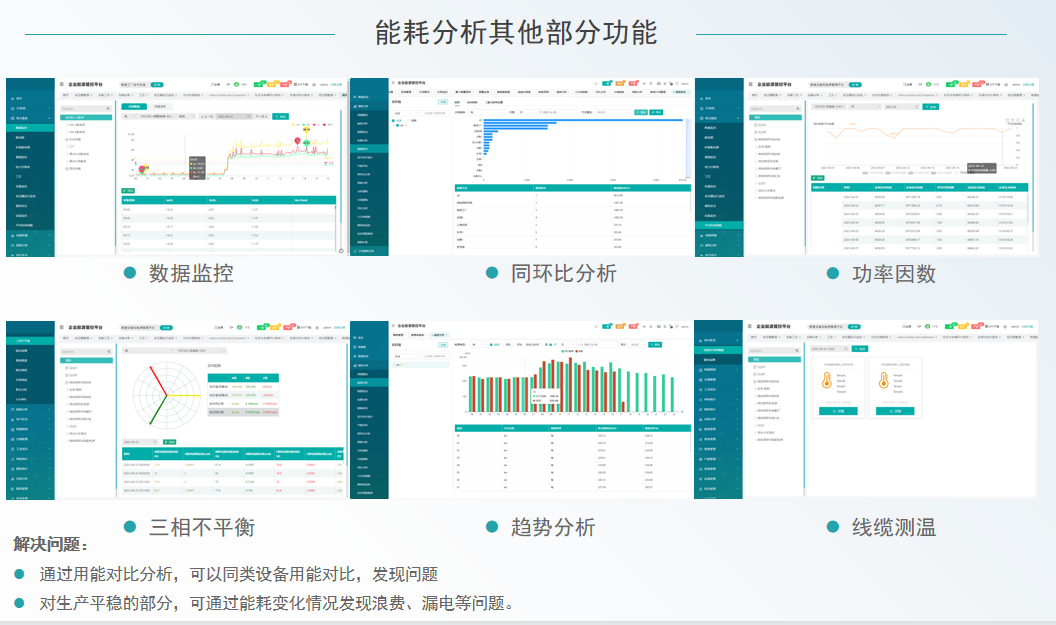Click the hamburger menu icon beside 企业能源管控平台
1056x625 pixels.
60,85
